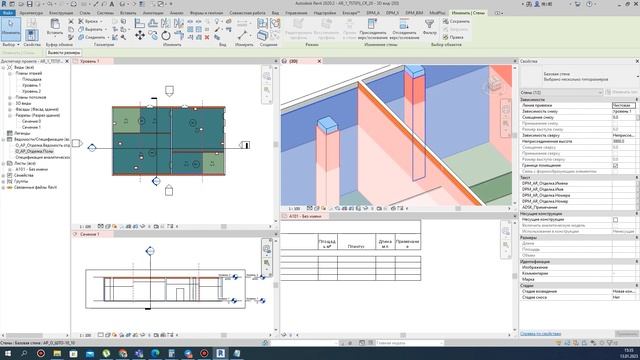Click the Align tool icon in ribbon
This screenshot has width=640, height=360.
coord(140,23)
